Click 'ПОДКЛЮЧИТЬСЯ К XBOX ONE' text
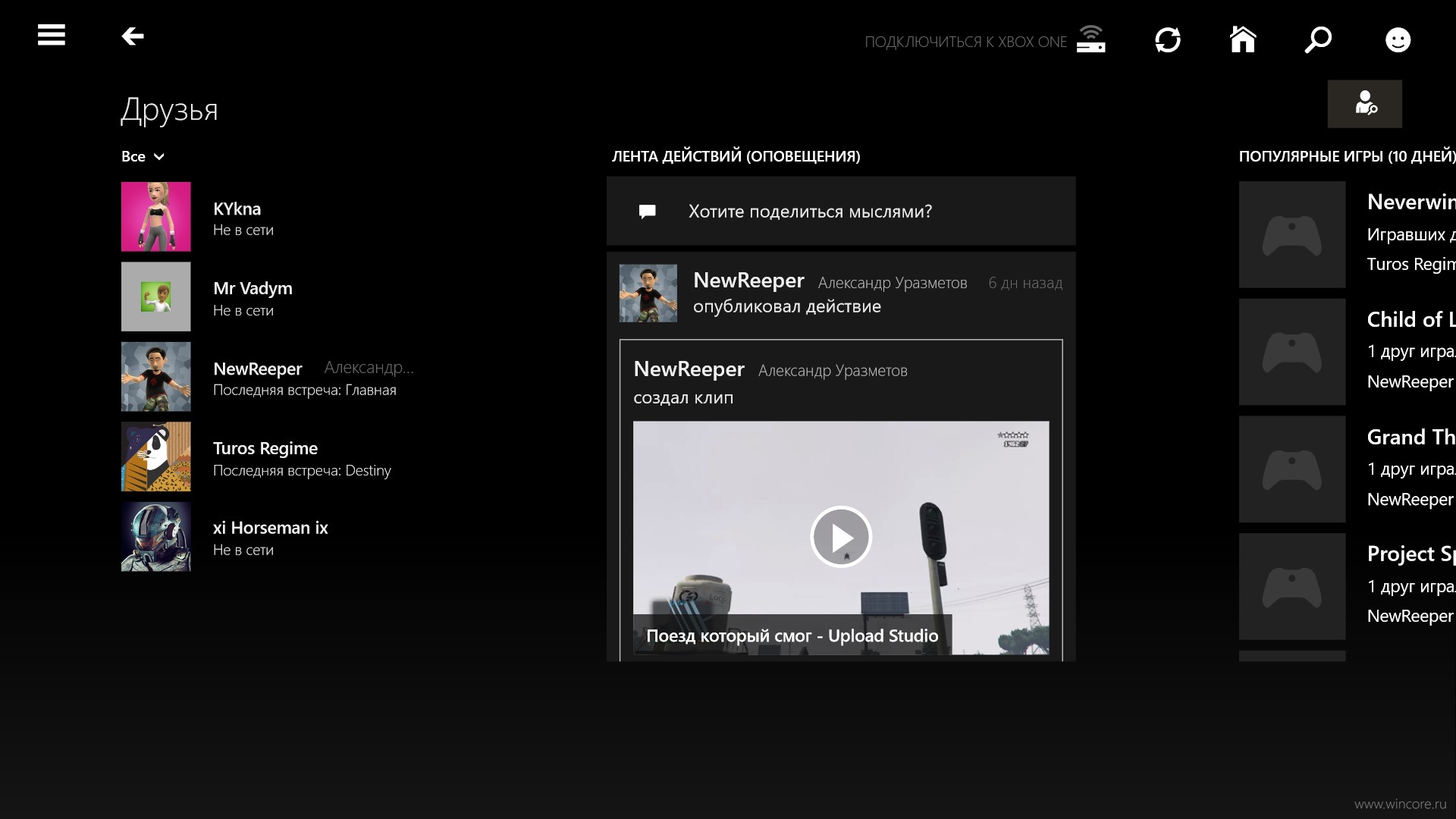Screen dimensions: 1456x819 pyautogui.click(x=965, y=42)
